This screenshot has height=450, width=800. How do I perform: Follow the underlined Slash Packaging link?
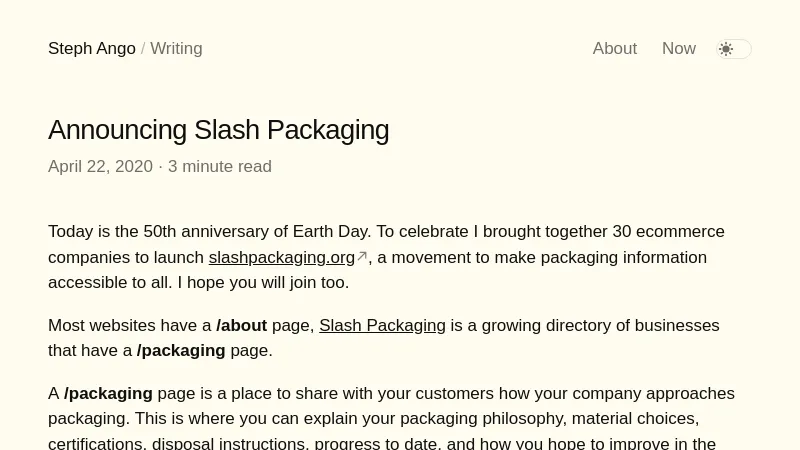click(x=382, y=326)
